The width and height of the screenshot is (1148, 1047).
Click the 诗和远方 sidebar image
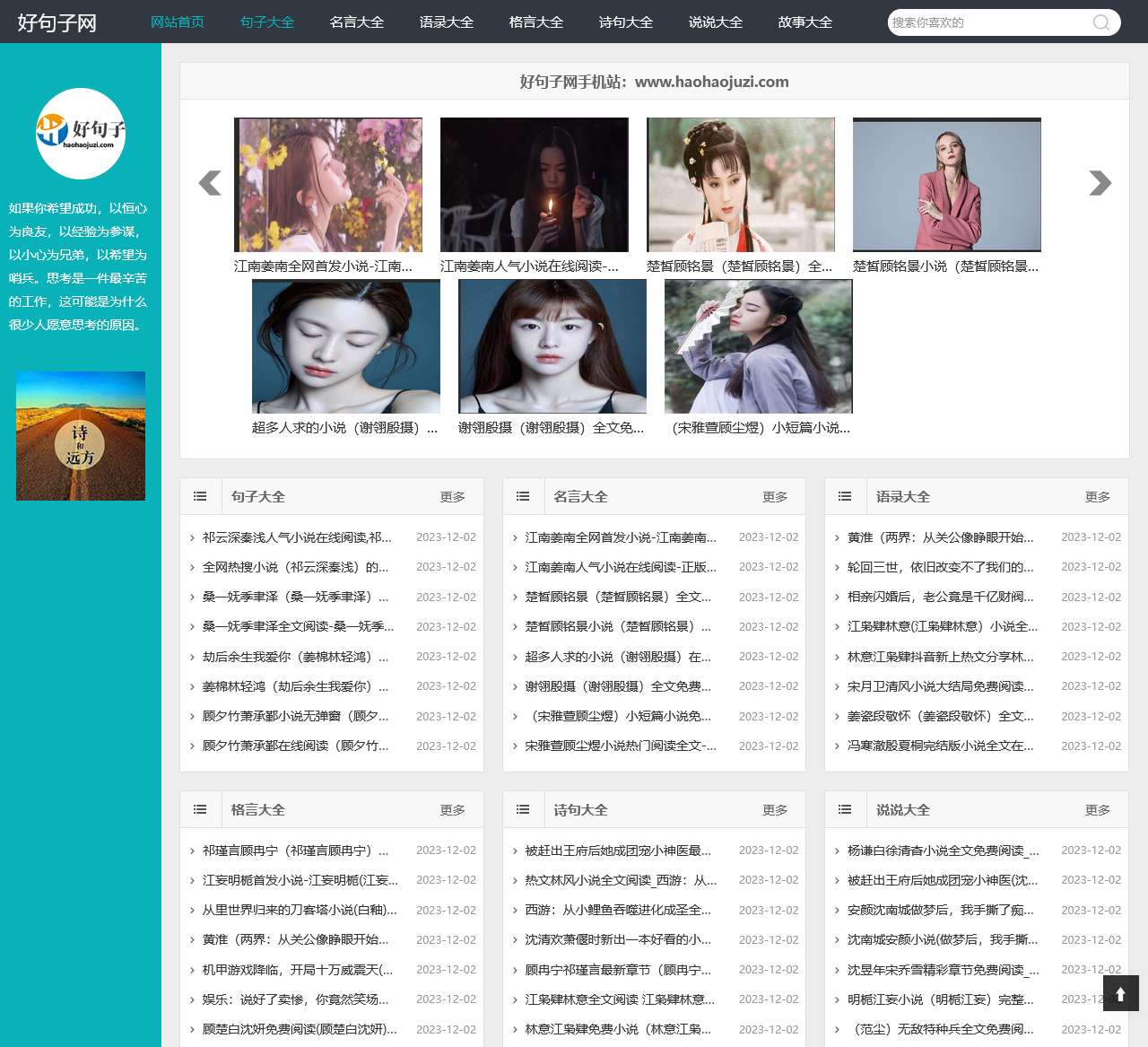tap(81, 436)
